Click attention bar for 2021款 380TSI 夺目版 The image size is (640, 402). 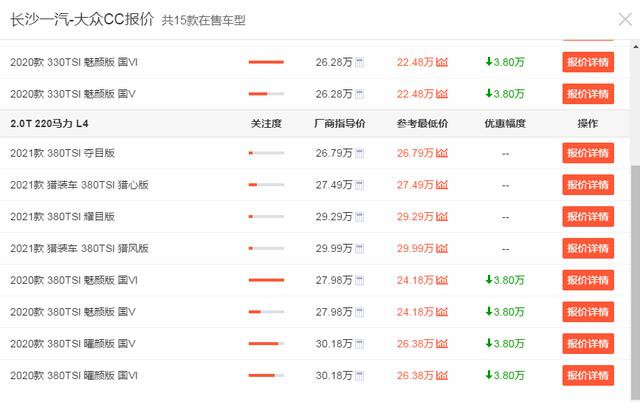coord(266,153)
